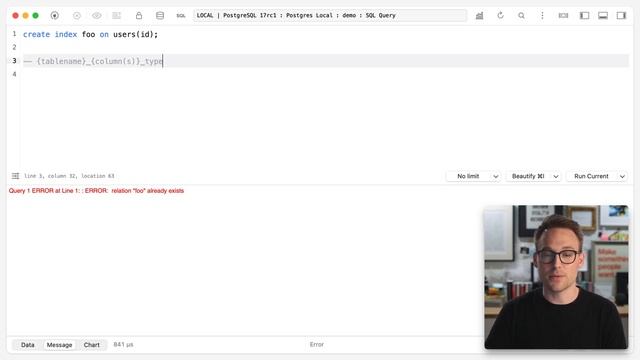640x360 pixels.
Task: Click the tablename comment on line 3
Action: click(93, 61)
